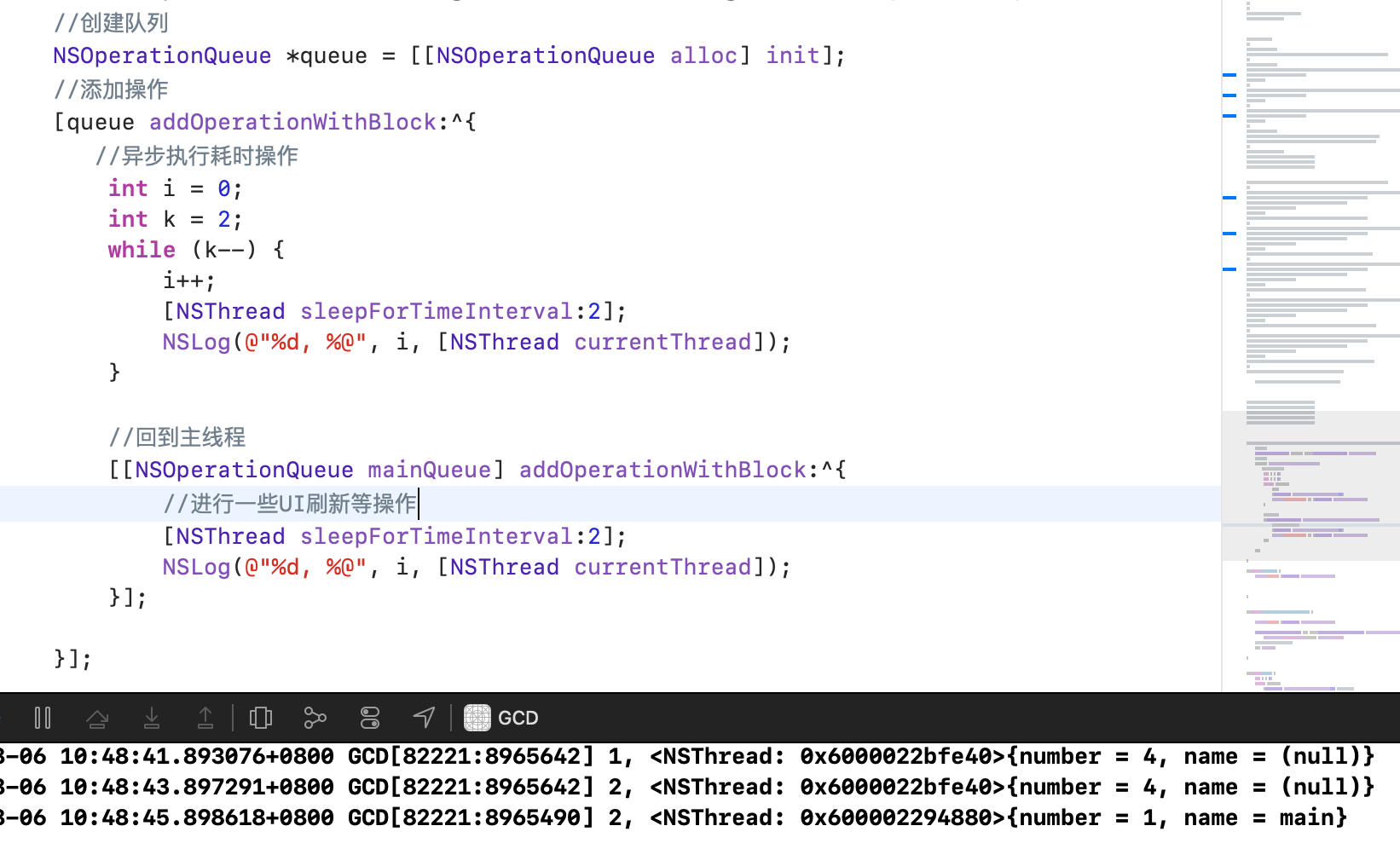Viewport: 1400px width, 849px height.
Task: Click the comment '//进行一些UI刷新等操作'
Action: tap(290, 504)
